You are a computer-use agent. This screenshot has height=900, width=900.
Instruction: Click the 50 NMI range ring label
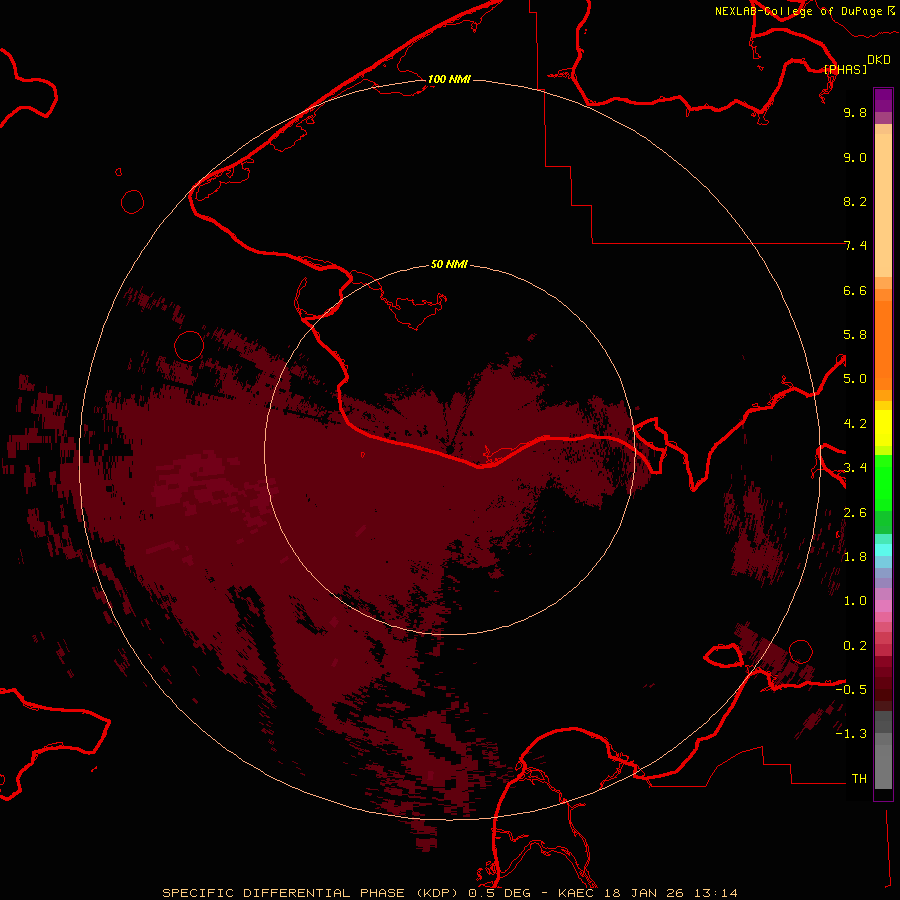[449, 264]
